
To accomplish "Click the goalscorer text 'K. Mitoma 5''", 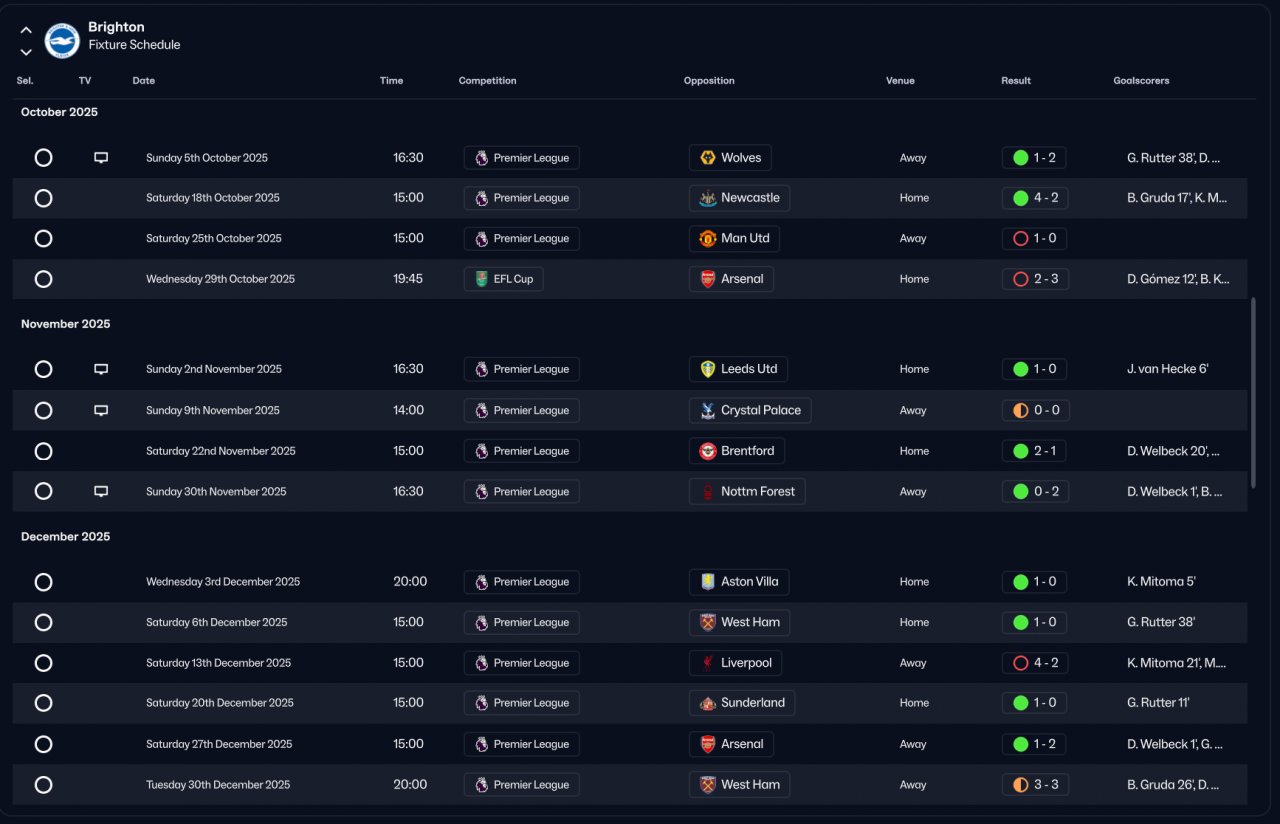I will (x=1161, y=582).
